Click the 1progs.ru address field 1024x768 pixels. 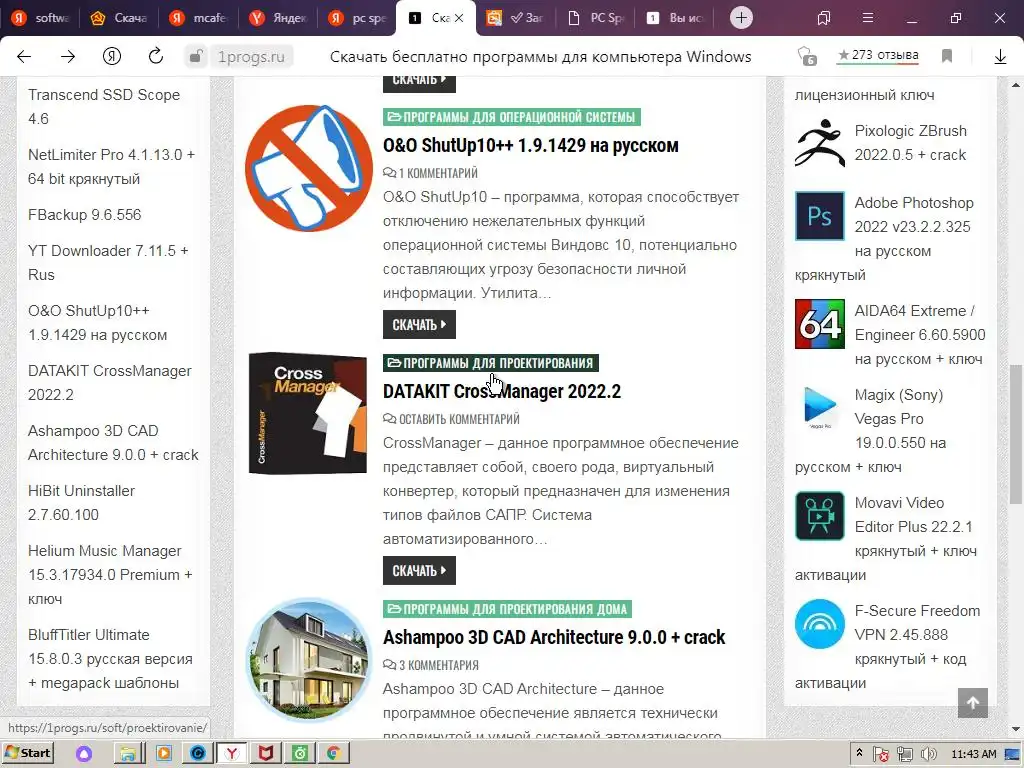251,57
